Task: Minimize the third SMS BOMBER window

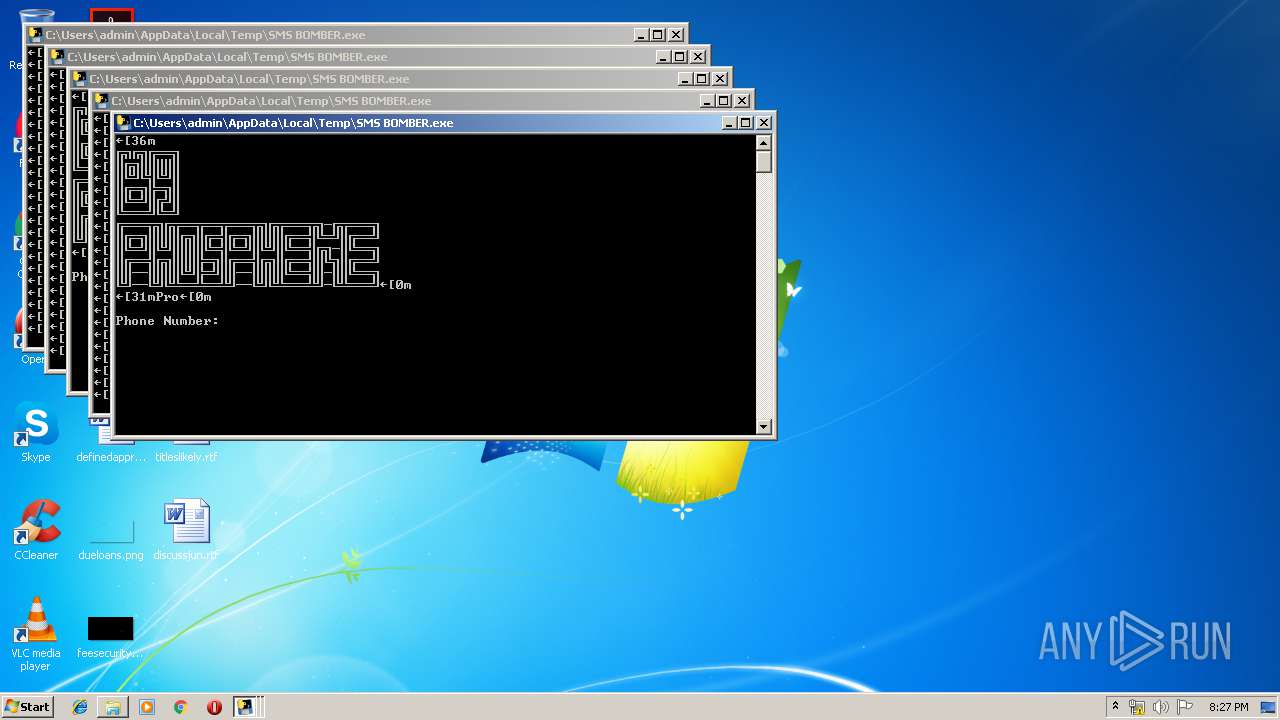Action: tap(686, 79)
